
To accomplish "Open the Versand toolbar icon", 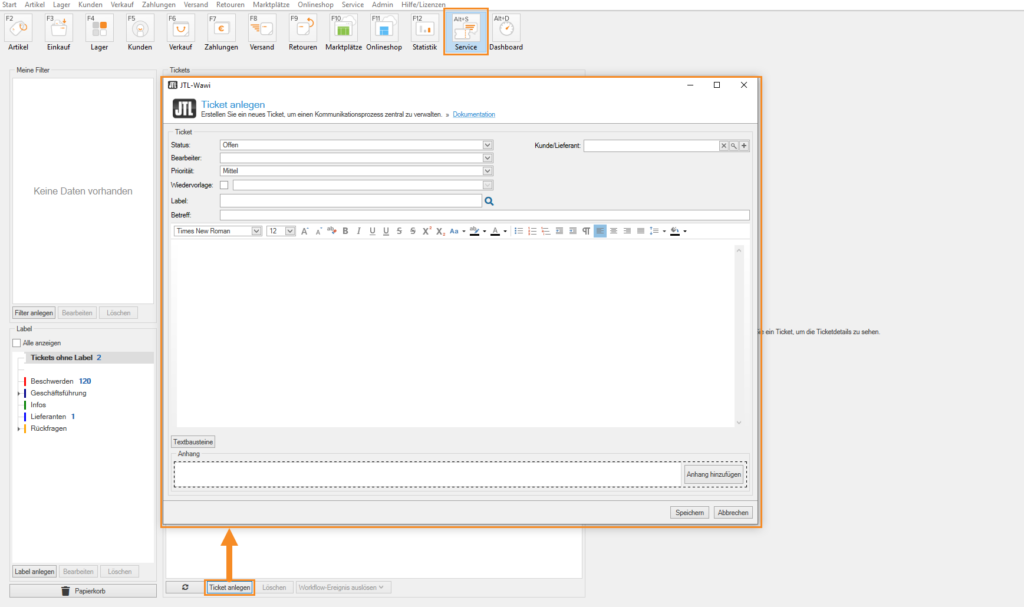I will (x=261, y=31).
